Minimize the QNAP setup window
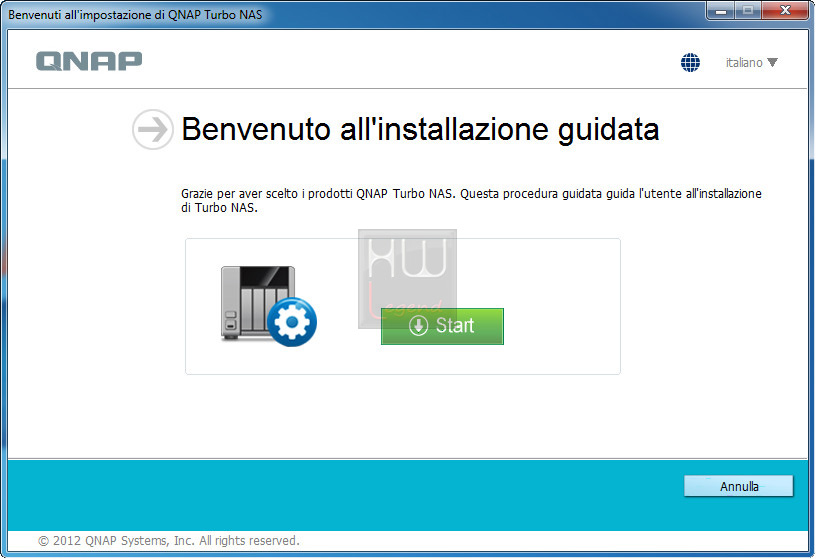The height and width of the screenshot is (559, 816). 720,10
